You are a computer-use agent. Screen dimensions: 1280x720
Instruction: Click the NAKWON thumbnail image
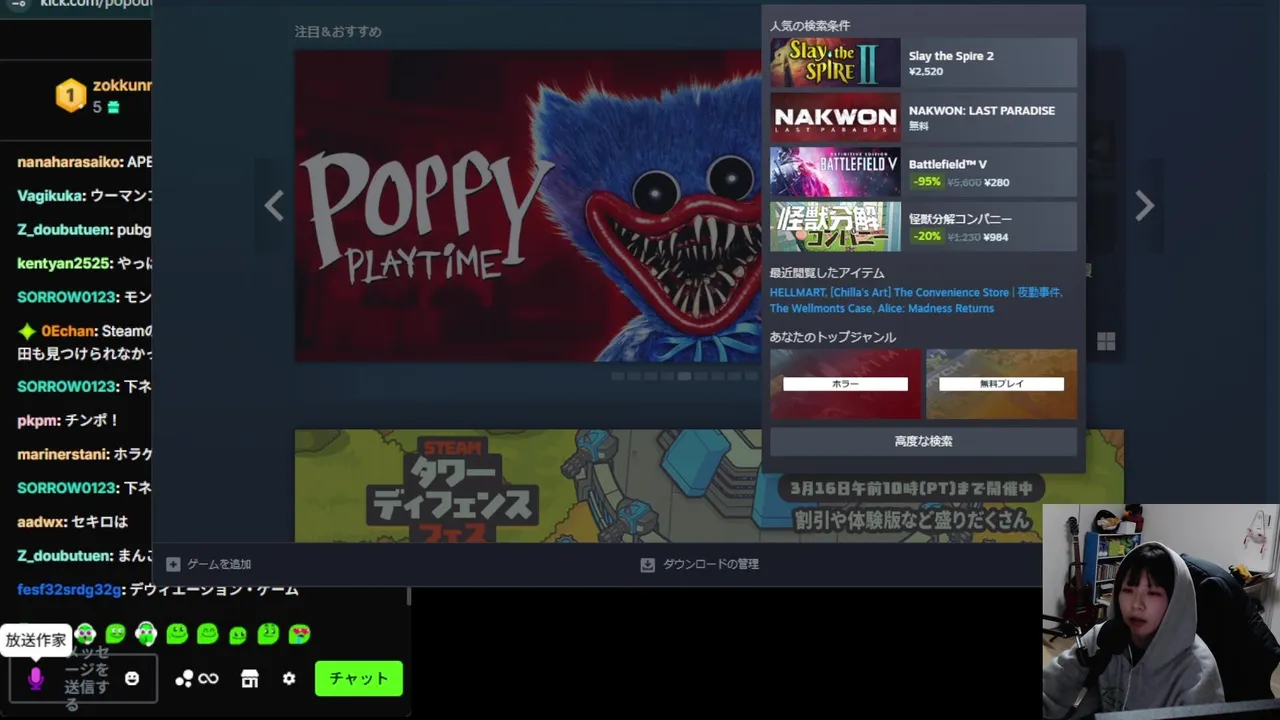(x=835, y=117)
